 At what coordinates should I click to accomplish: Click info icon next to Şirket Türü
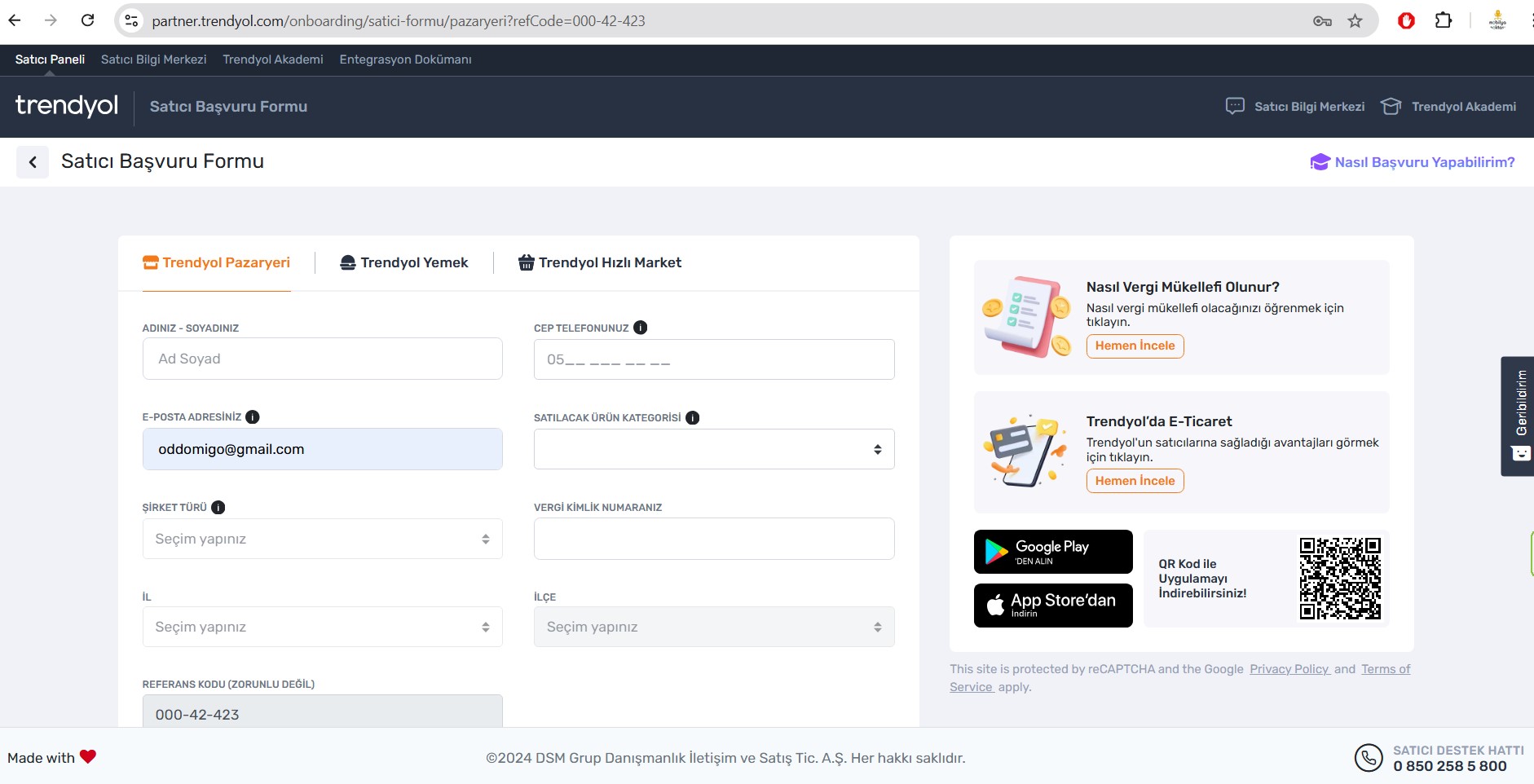[218, 507]
